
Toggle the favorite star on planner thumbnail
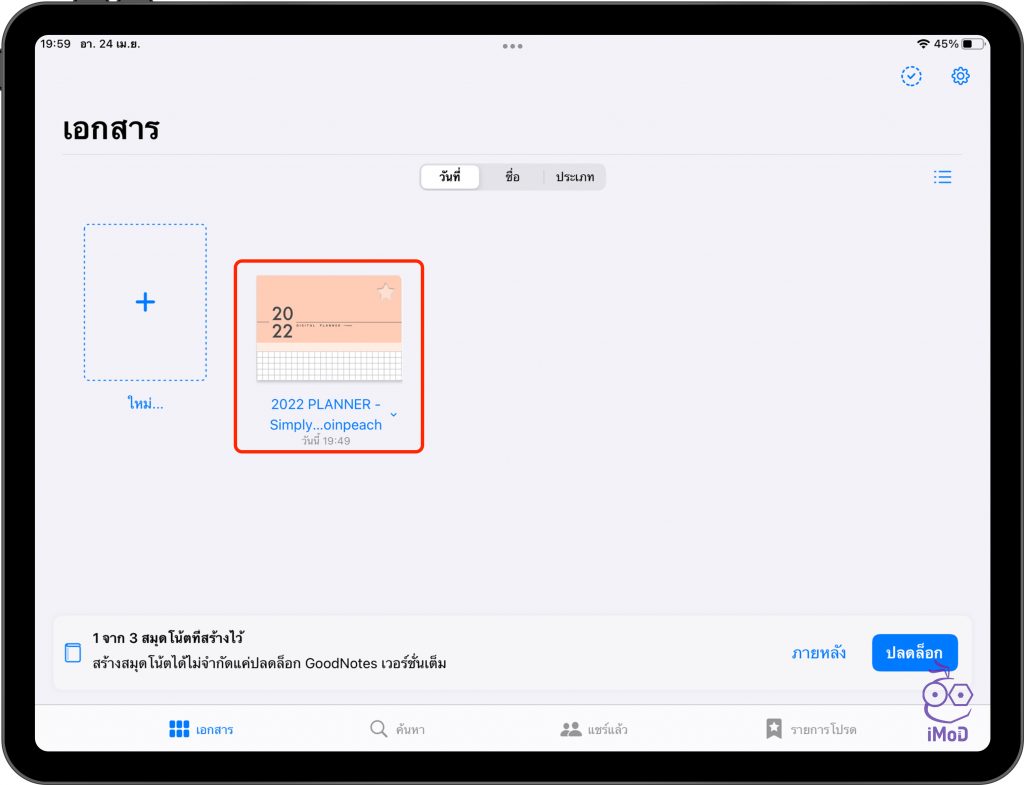click(386, 292)
